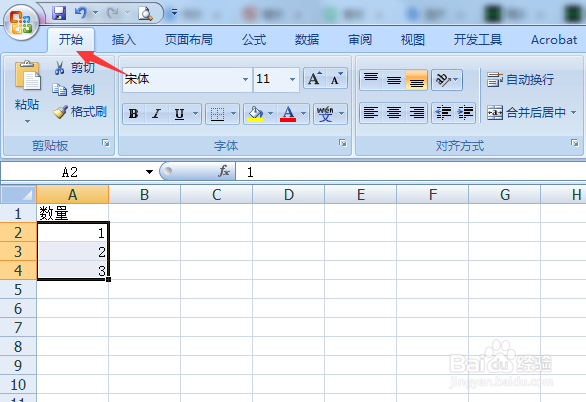Click the orientation text-angle icon
This screenshot has width=586, height=402.
[x=447, y=80]
